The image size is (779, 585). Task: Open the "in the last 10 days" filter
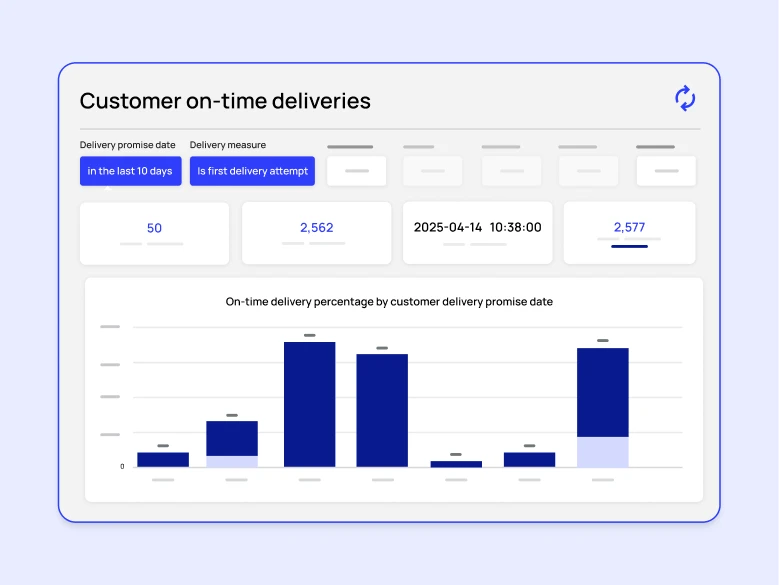click(x=130, y=171)
